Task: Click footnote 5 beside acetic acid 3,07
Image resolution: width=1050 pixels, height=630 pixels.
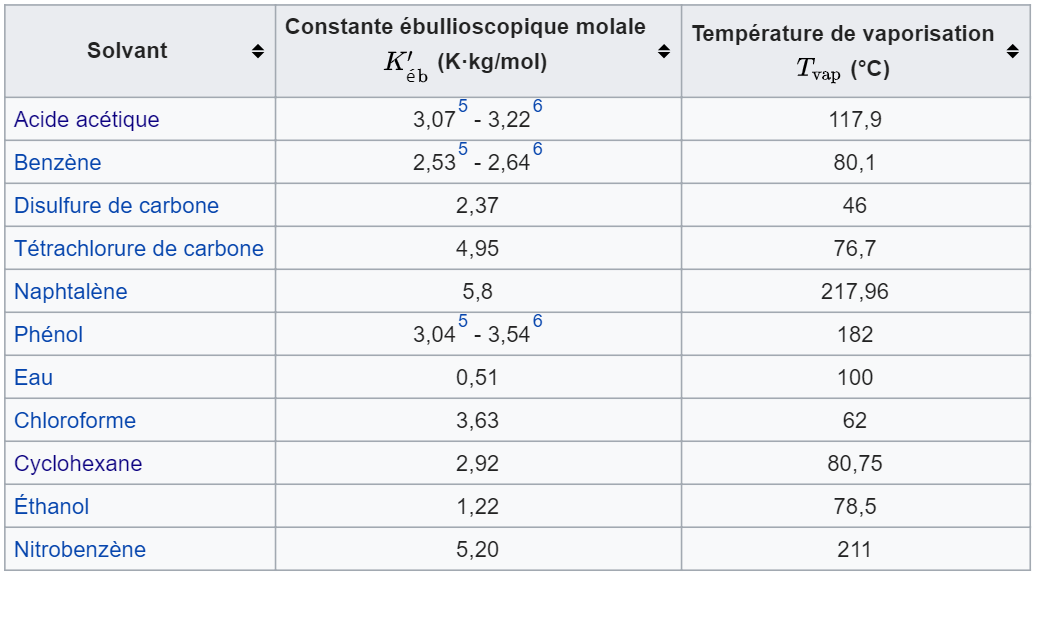Action: [x=463, y=107]
